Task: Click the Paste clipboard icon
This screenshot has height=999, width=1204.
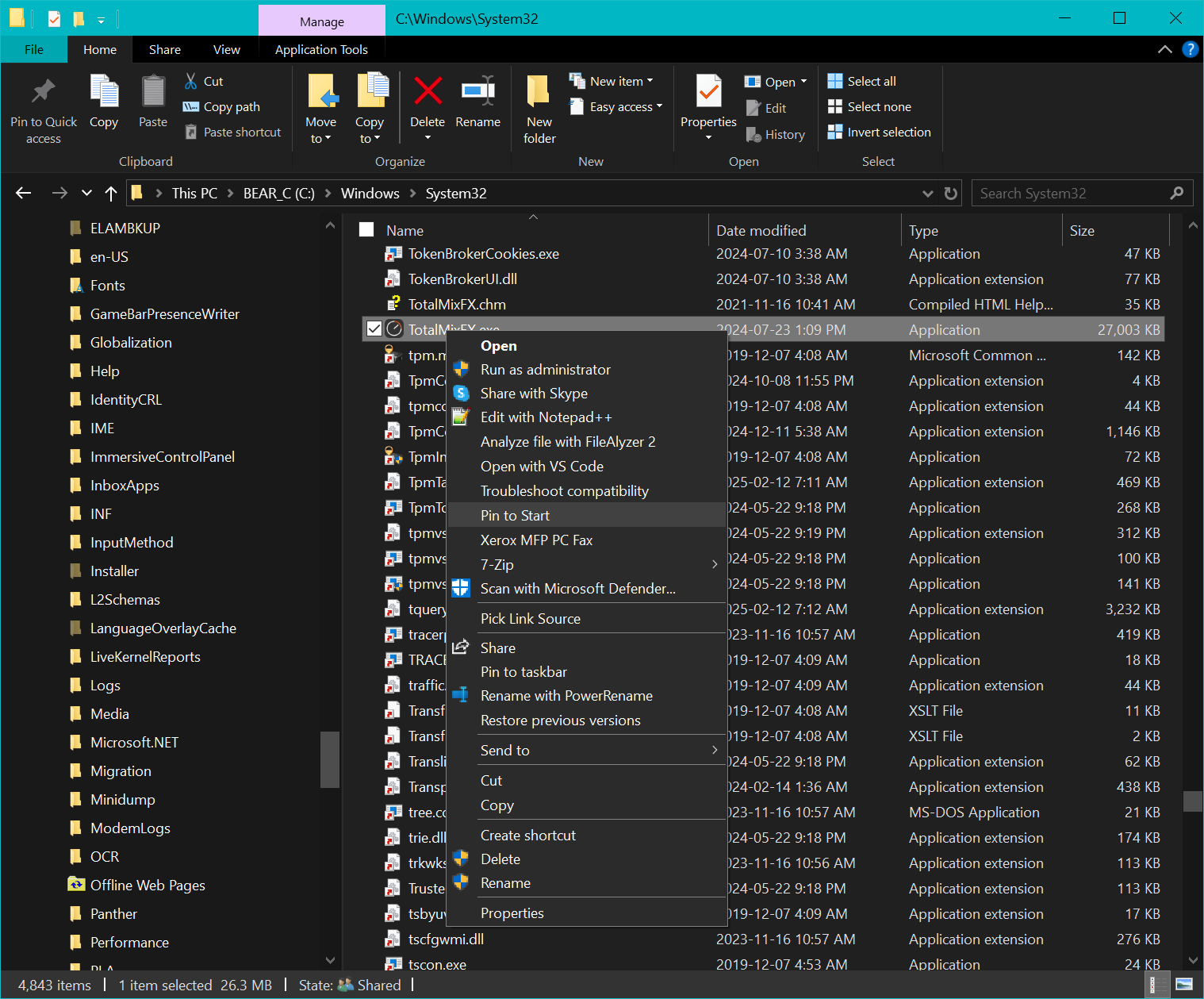Action: pyautogui.click(x=153, y=93)
